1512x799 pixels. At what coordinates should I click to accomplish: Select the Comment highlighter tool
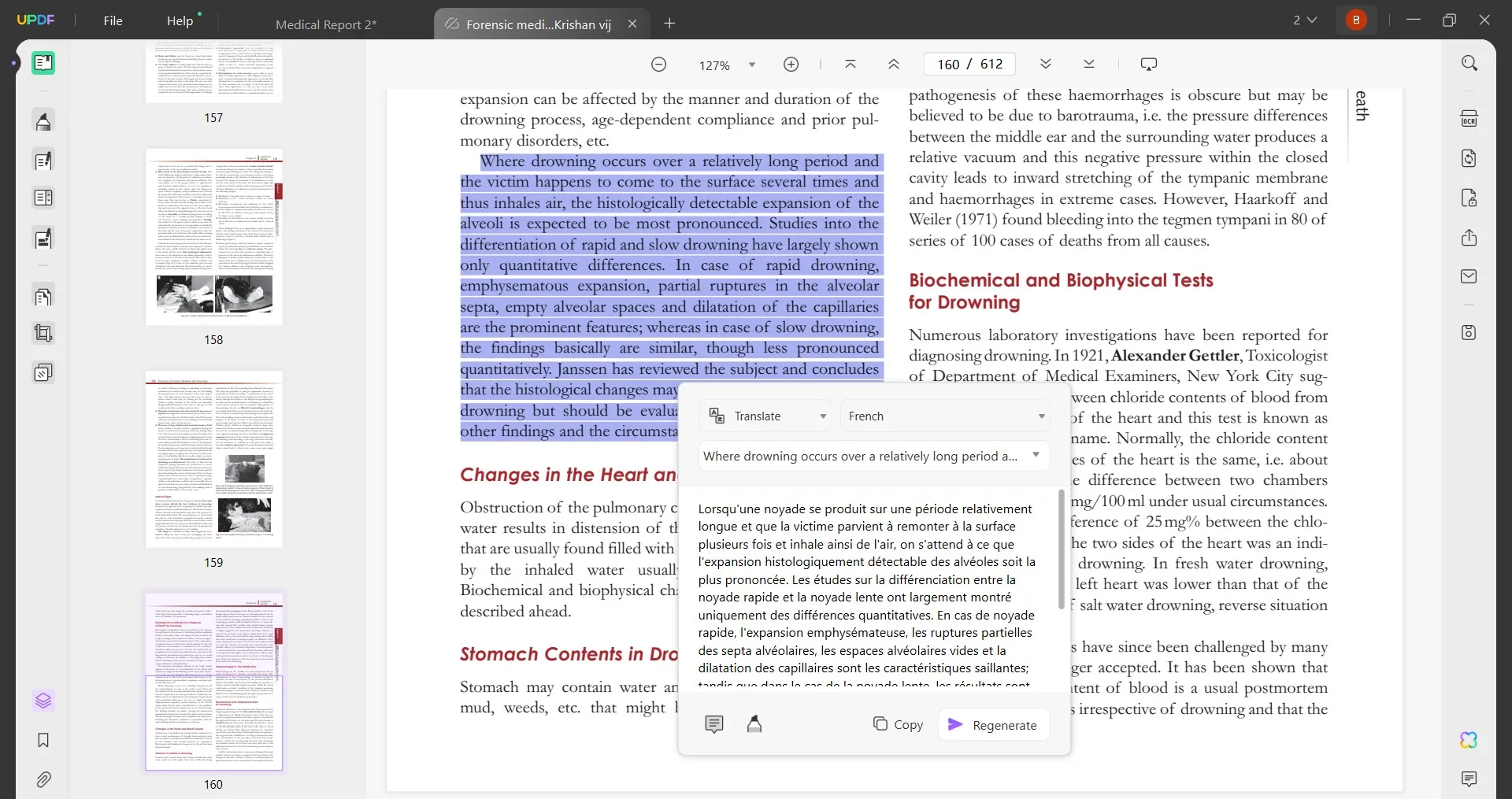[x=43, y=121]
